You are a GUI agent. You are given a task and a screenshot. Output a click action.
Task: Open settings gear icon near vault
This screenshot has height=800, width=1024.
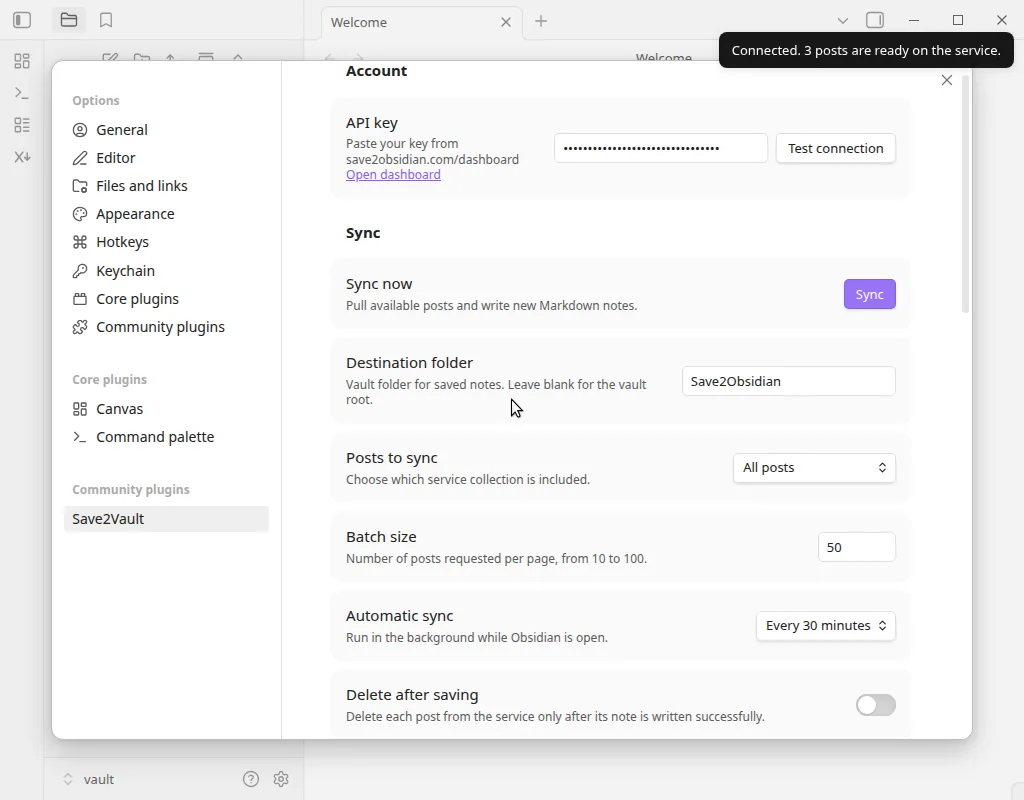[281, 778]
